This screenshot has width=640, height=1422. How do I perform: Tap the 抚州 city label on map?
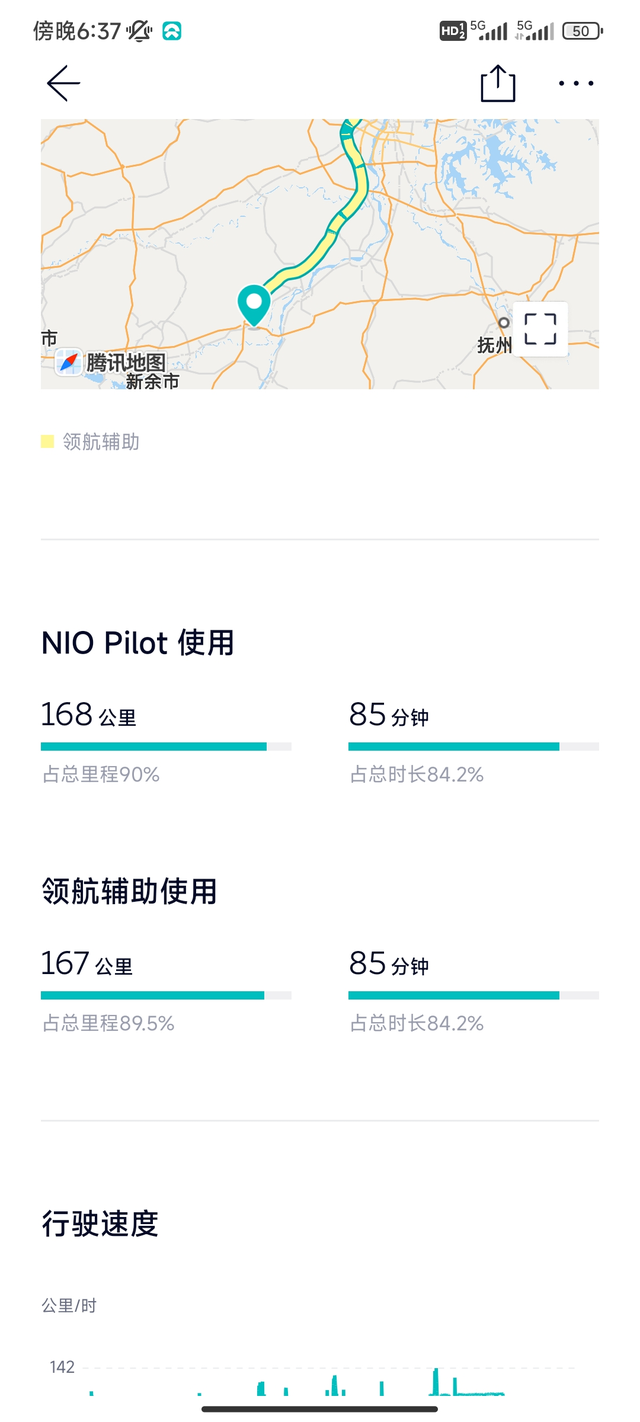point(494,345)
